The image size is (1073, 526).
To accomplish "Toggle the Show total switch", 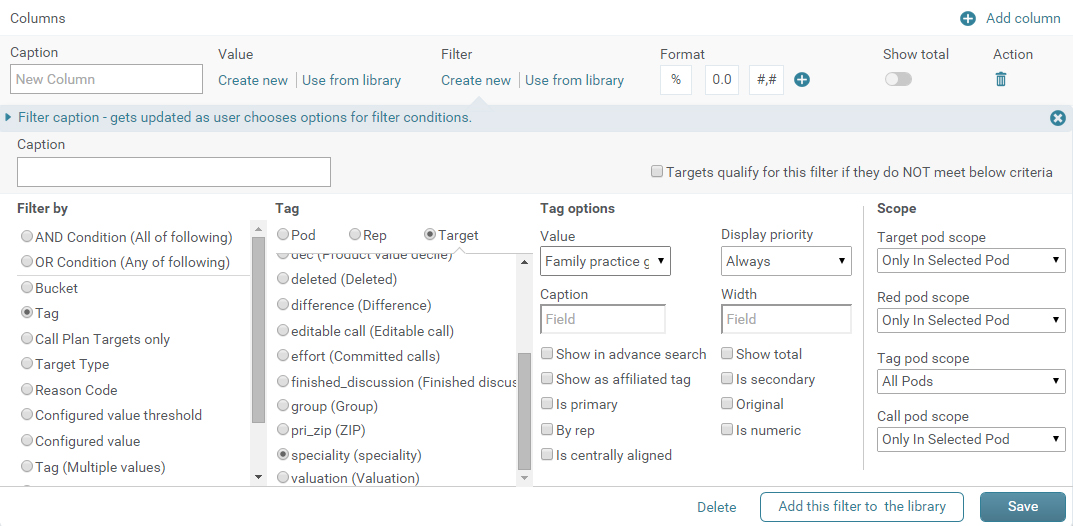I will (x=898, y=80).
